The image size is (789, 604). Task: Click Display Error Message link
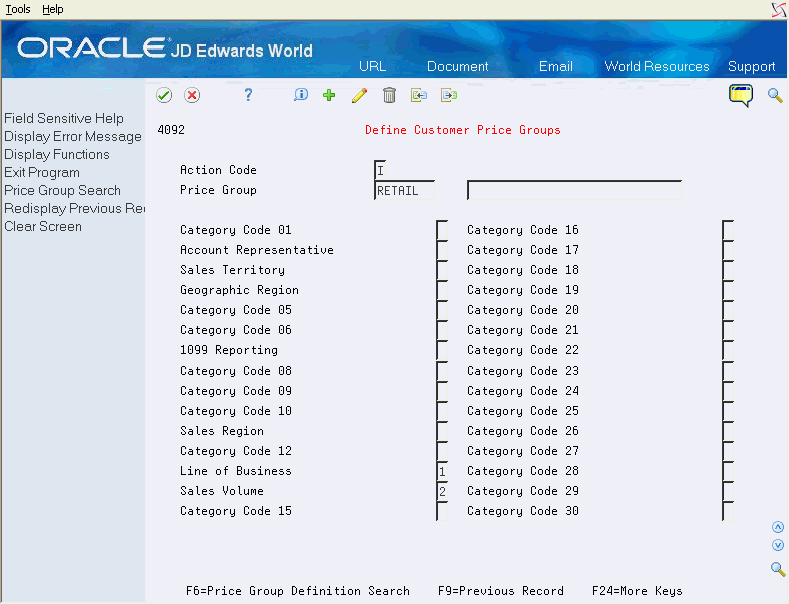pyautogui.click(x=73, y=136)
